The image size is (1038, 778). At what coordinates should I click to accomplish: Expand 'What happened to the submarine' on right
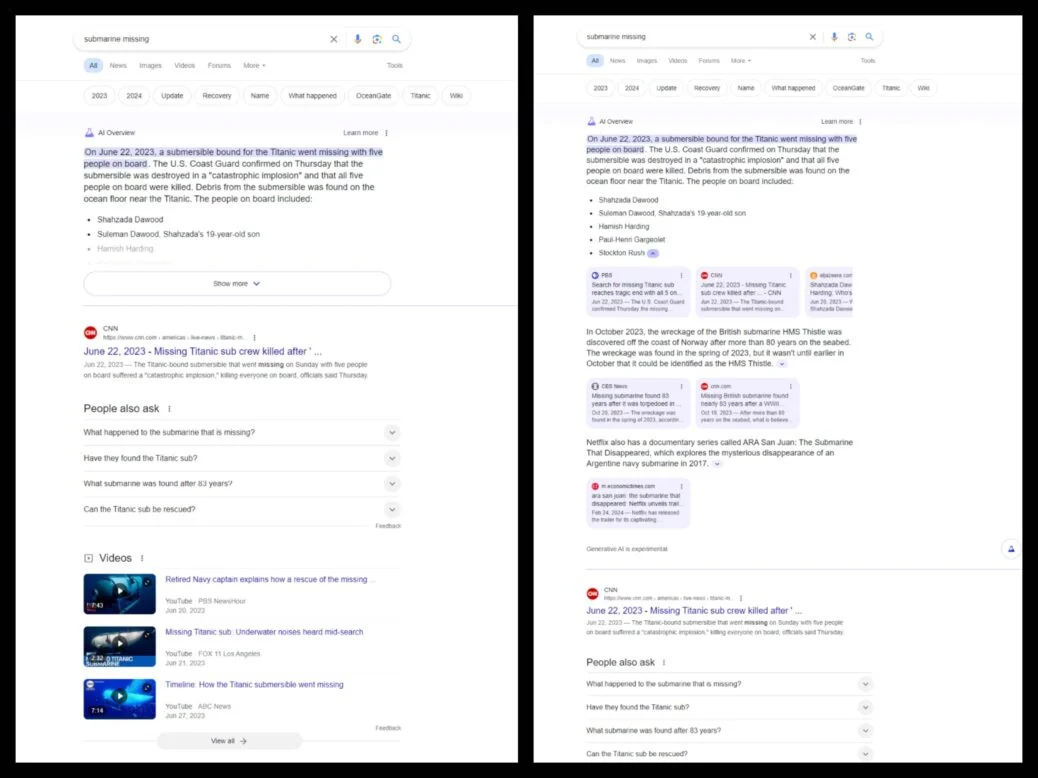(865, 684)
